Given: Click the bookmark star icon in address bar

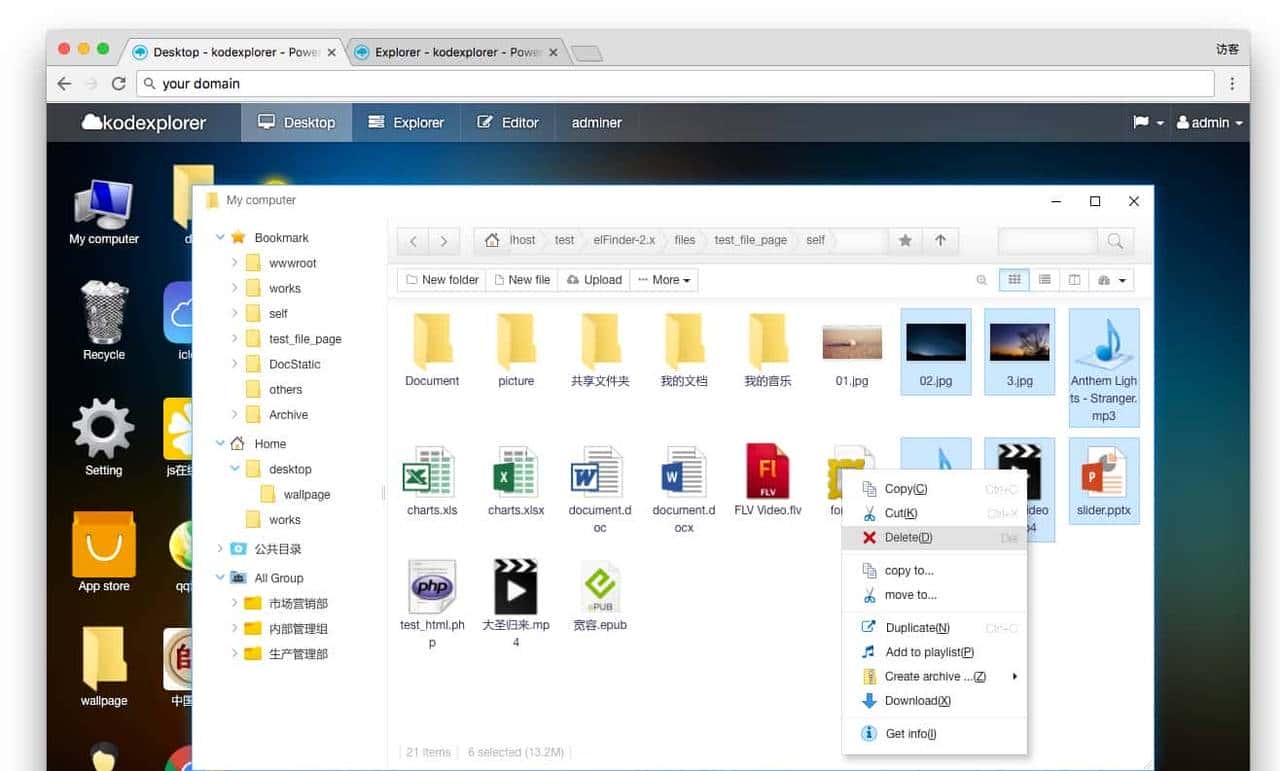Looking at the screenshot, I should pos(905,241).
